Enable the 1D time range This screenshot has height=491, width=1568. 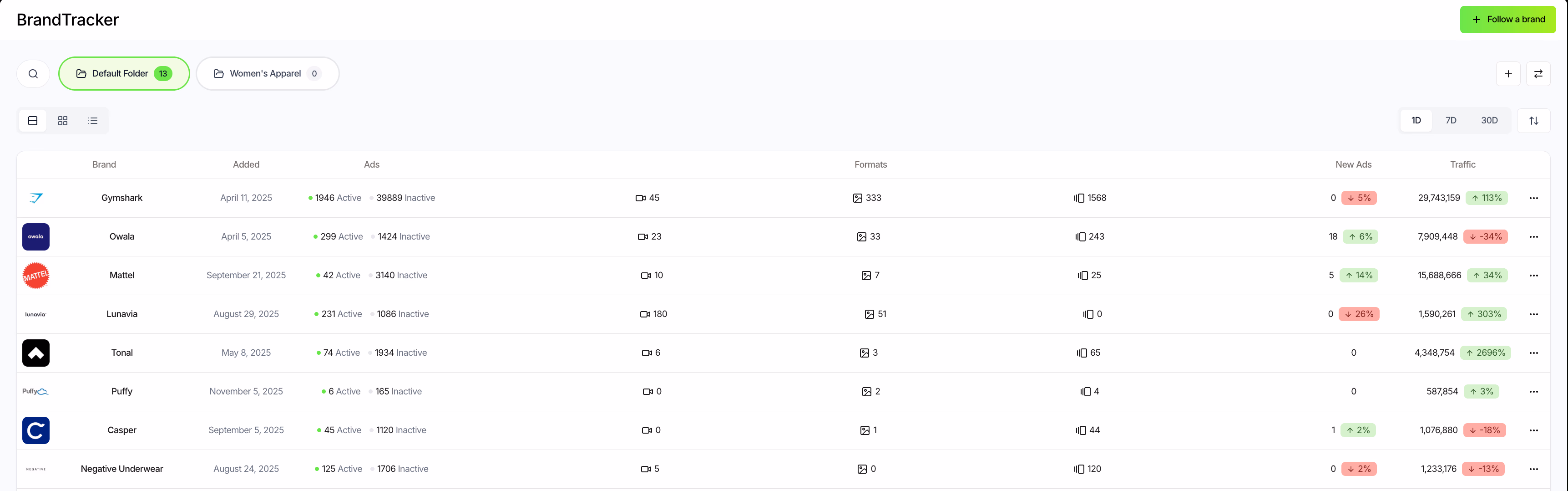pos(1416,120)
